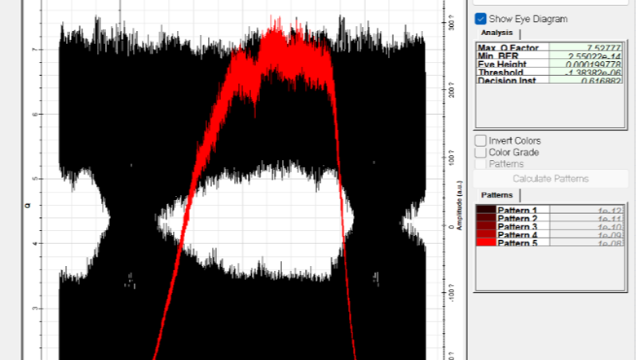
Task: Select the Eye Height row label
Action: point(513,64)
